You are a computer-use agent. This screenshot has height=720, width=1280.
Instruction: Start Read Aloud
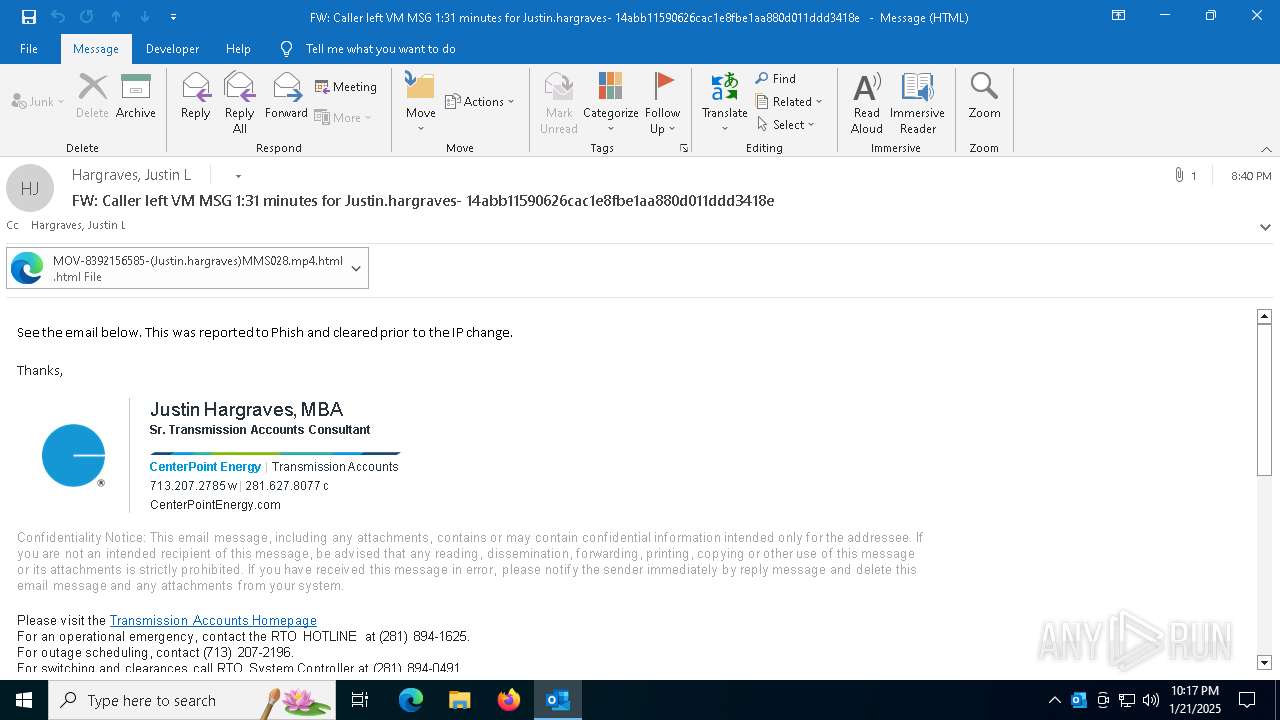(x=866, y=102)
